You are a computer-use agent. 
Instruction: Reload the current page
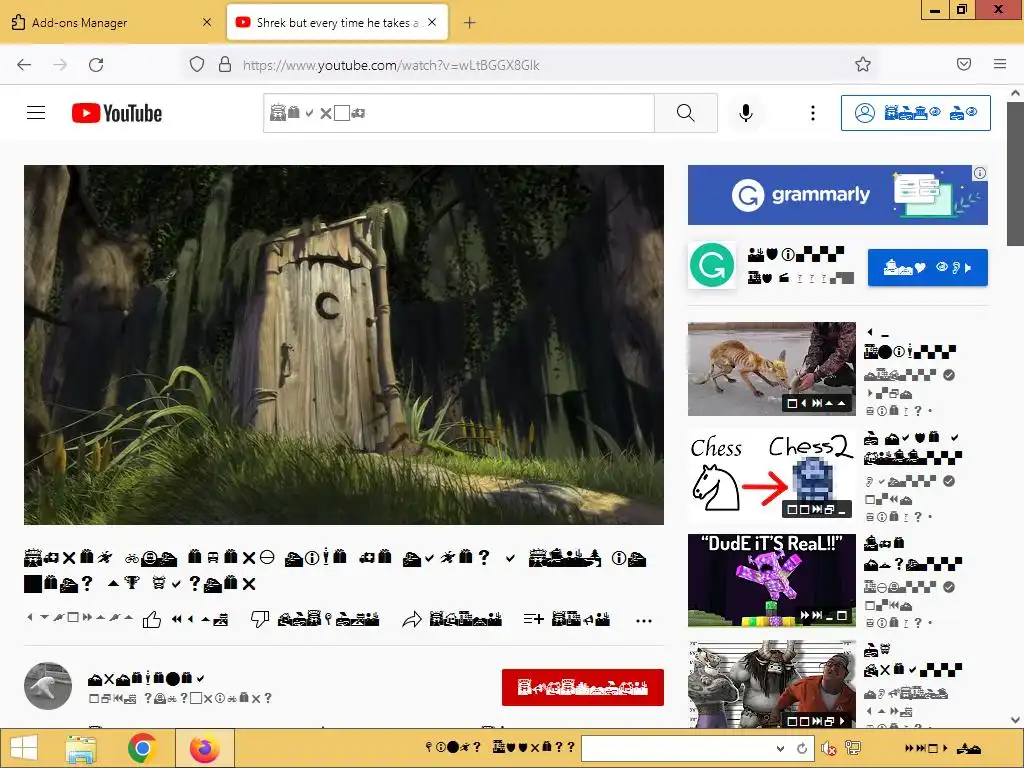pos(96,65)
